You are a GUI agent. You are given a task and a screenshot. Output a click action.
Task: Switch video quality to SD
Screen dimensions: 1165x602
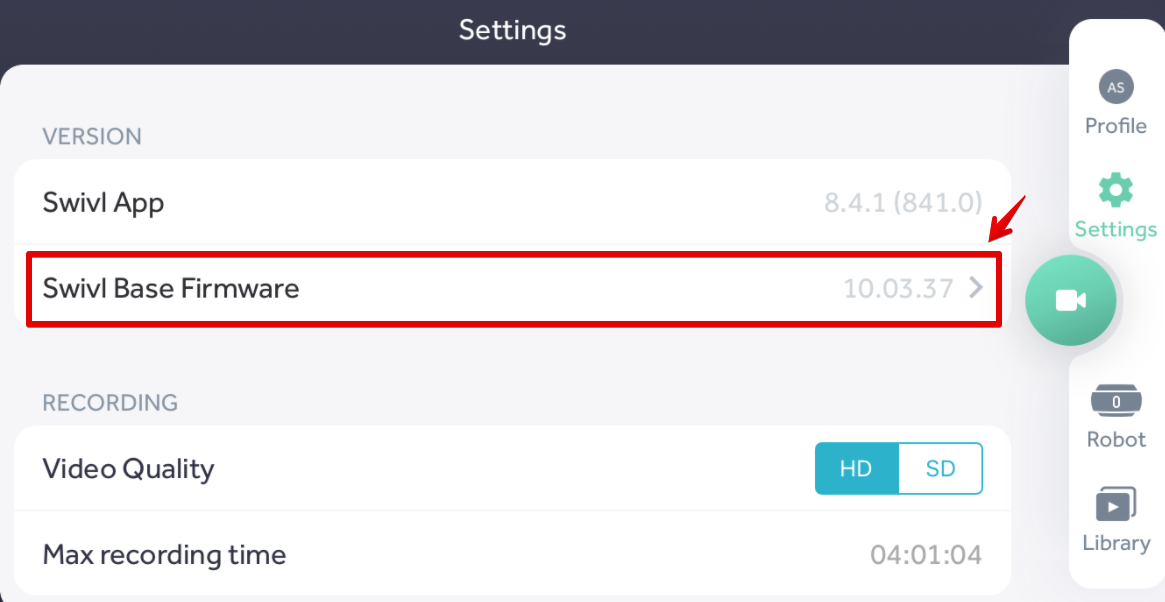(x=940, y=469)
